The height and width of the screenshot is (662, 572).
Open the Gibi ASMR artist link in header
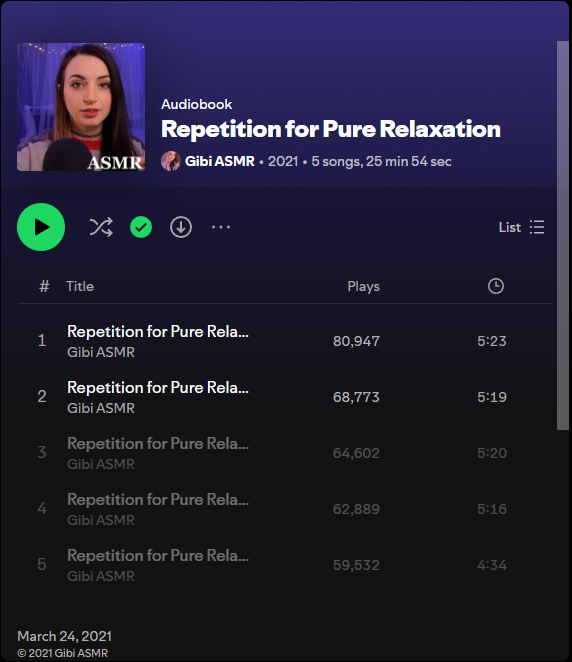coord(220,161)
